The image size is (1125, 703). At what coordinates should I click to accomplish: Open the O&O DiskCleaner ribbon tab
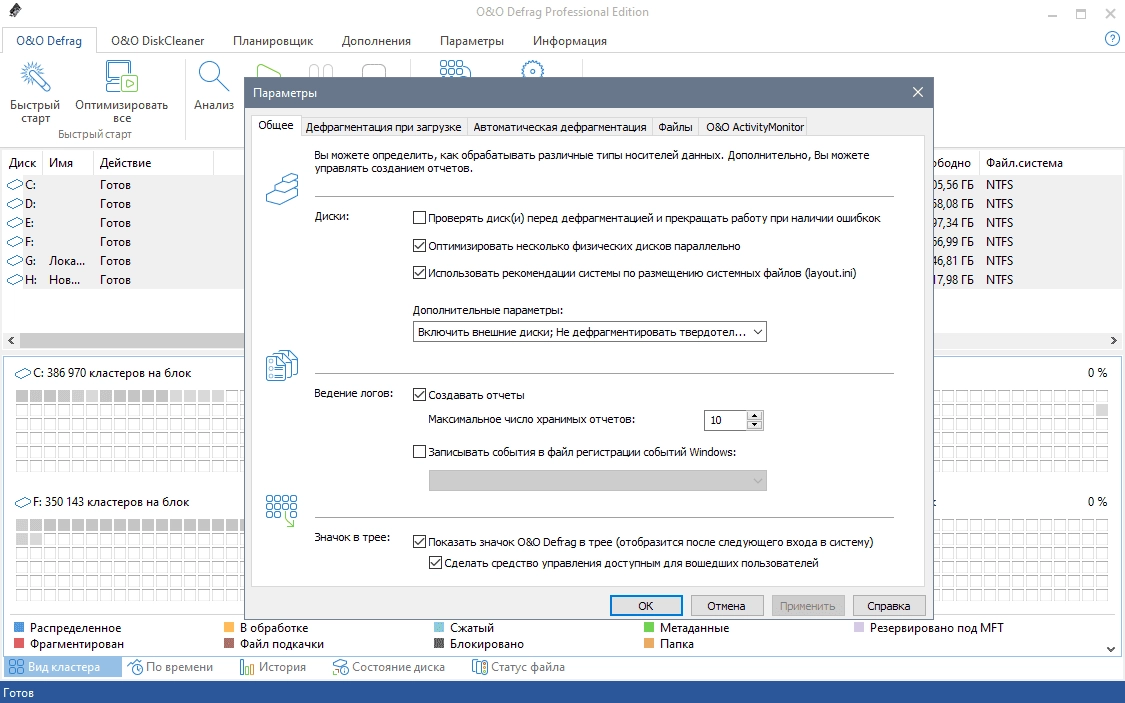click(158, 41)
